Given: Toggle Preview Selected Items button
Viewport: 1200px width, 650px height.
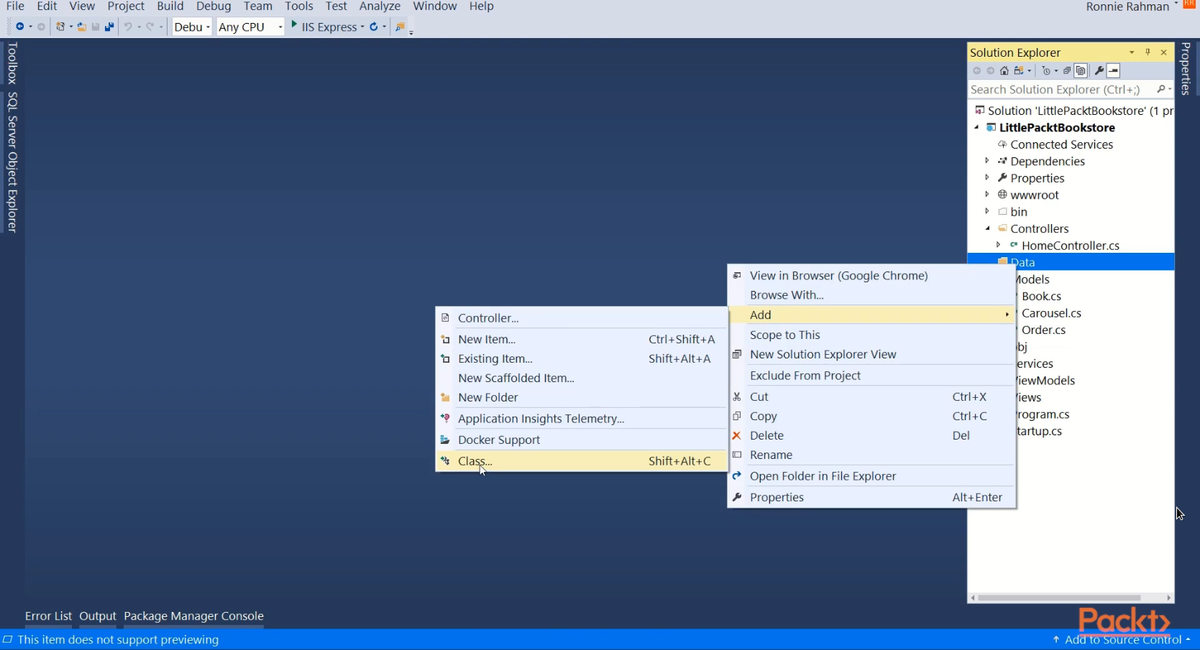Looking at the screenshot, I should (x=1113, y=71).
